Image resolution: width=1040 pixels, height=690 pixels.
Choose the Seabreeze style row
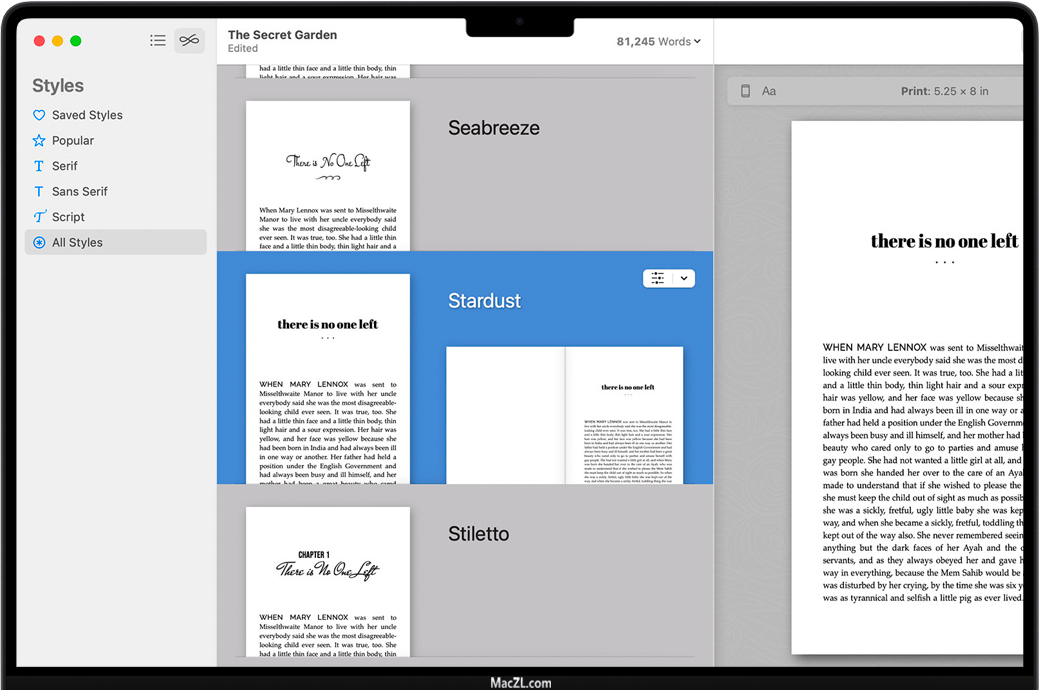coord(493,128)
